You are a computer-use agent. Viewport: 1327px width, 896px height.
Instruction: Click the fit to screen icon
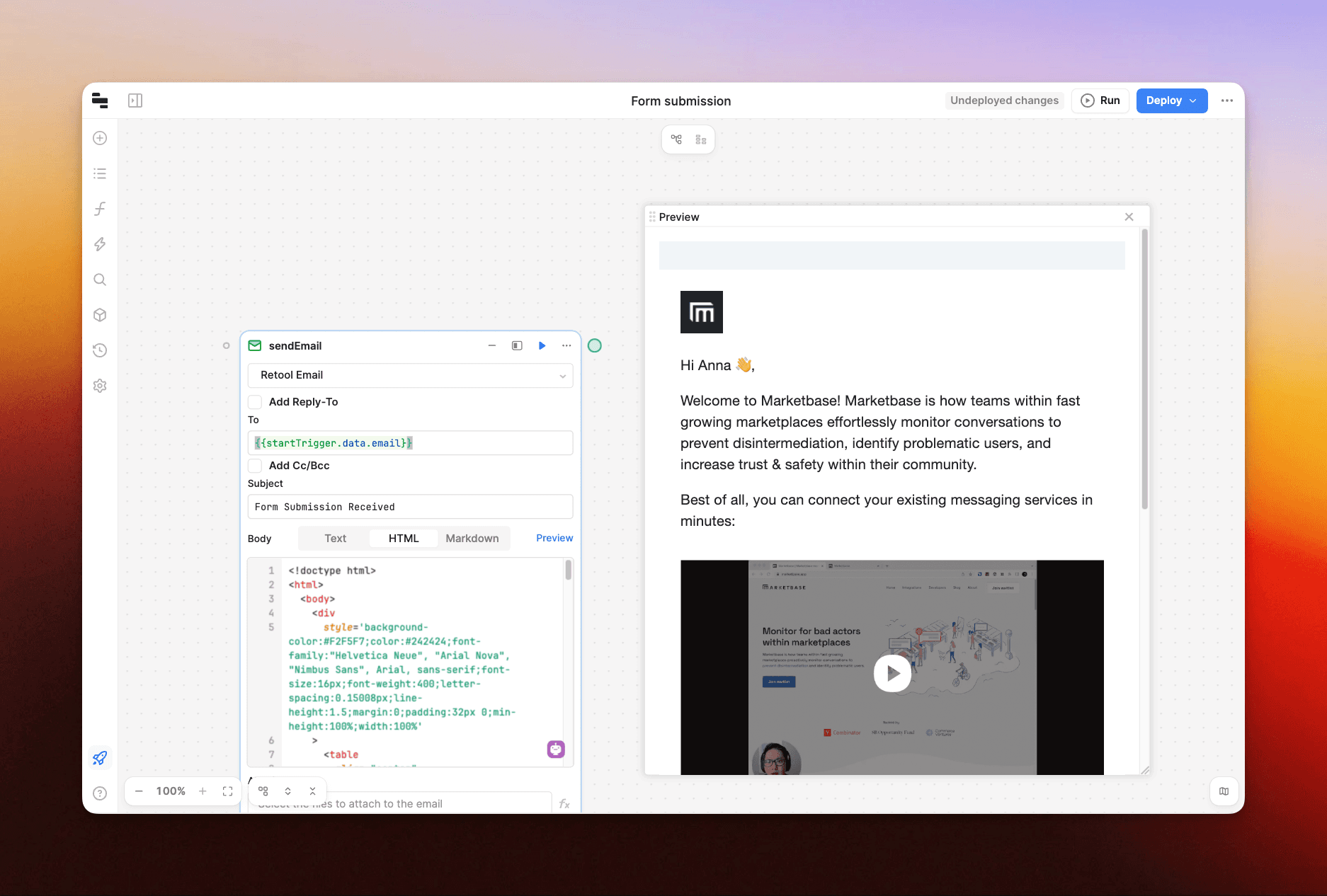point(227,791)
